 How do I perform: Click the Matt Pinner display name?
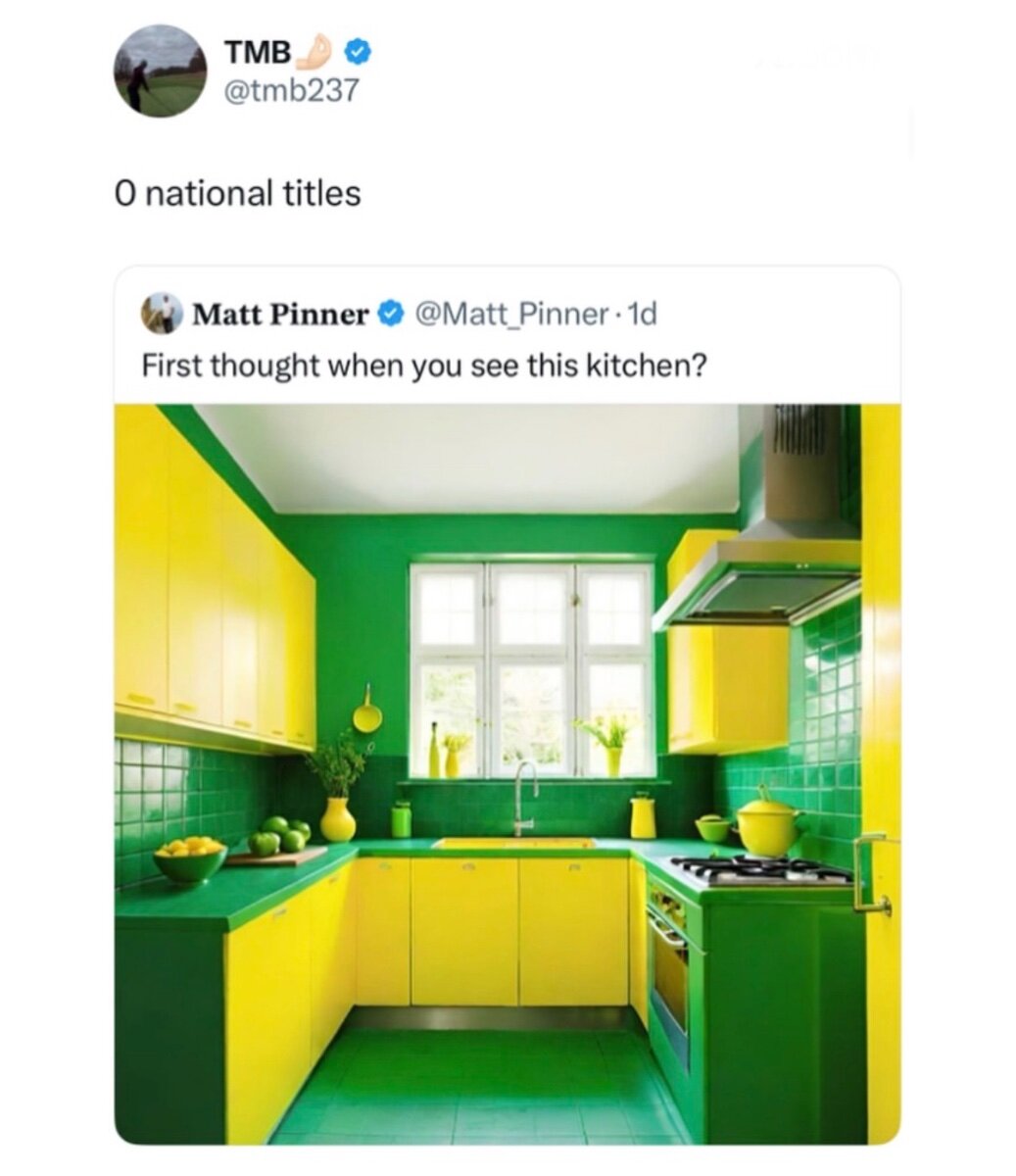coord(280,315)
